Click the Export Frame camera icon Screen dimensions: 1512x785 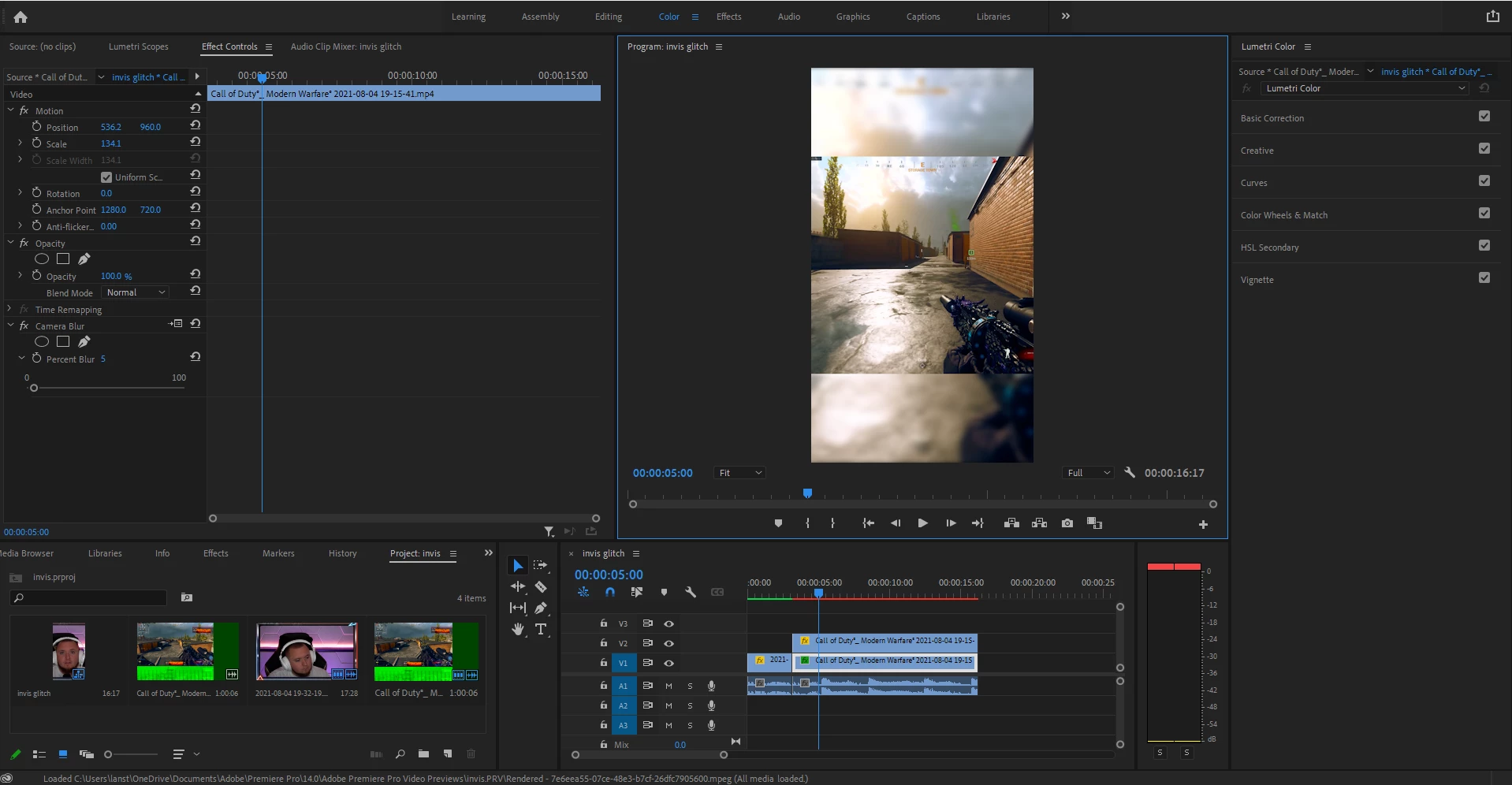[x=1067, y=523]
